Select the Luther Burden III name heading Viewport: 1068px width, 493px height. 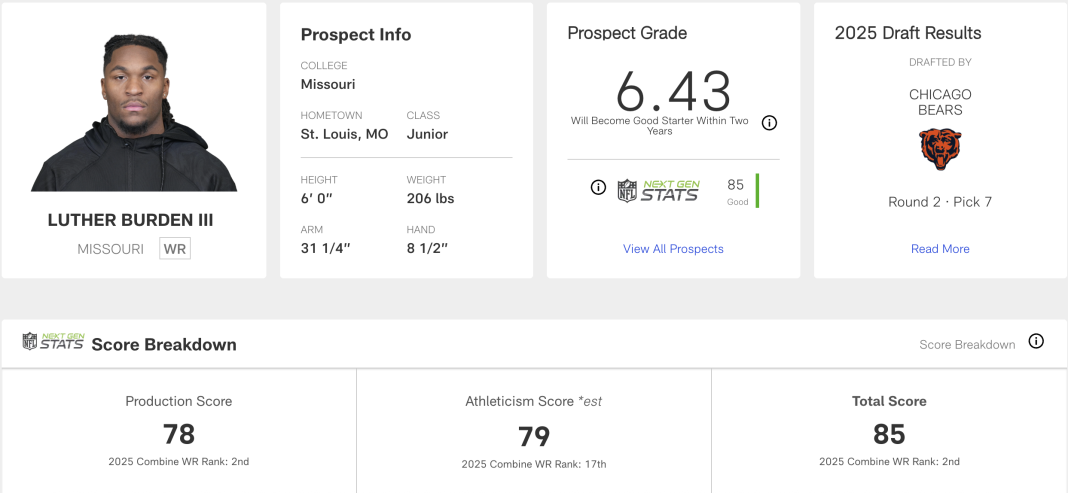(x=131, y=220)
